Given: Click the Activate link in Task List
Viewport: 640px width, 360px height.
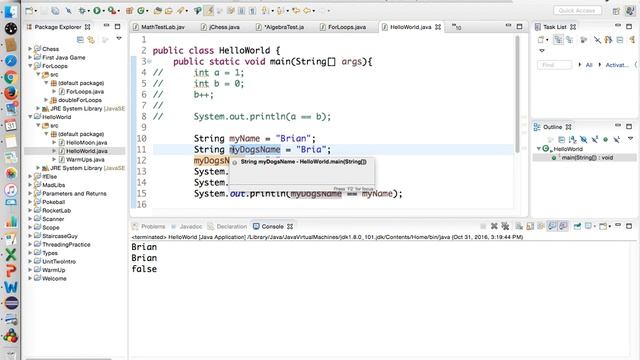Looking at the screenshot, I should (x=616, y=65).
